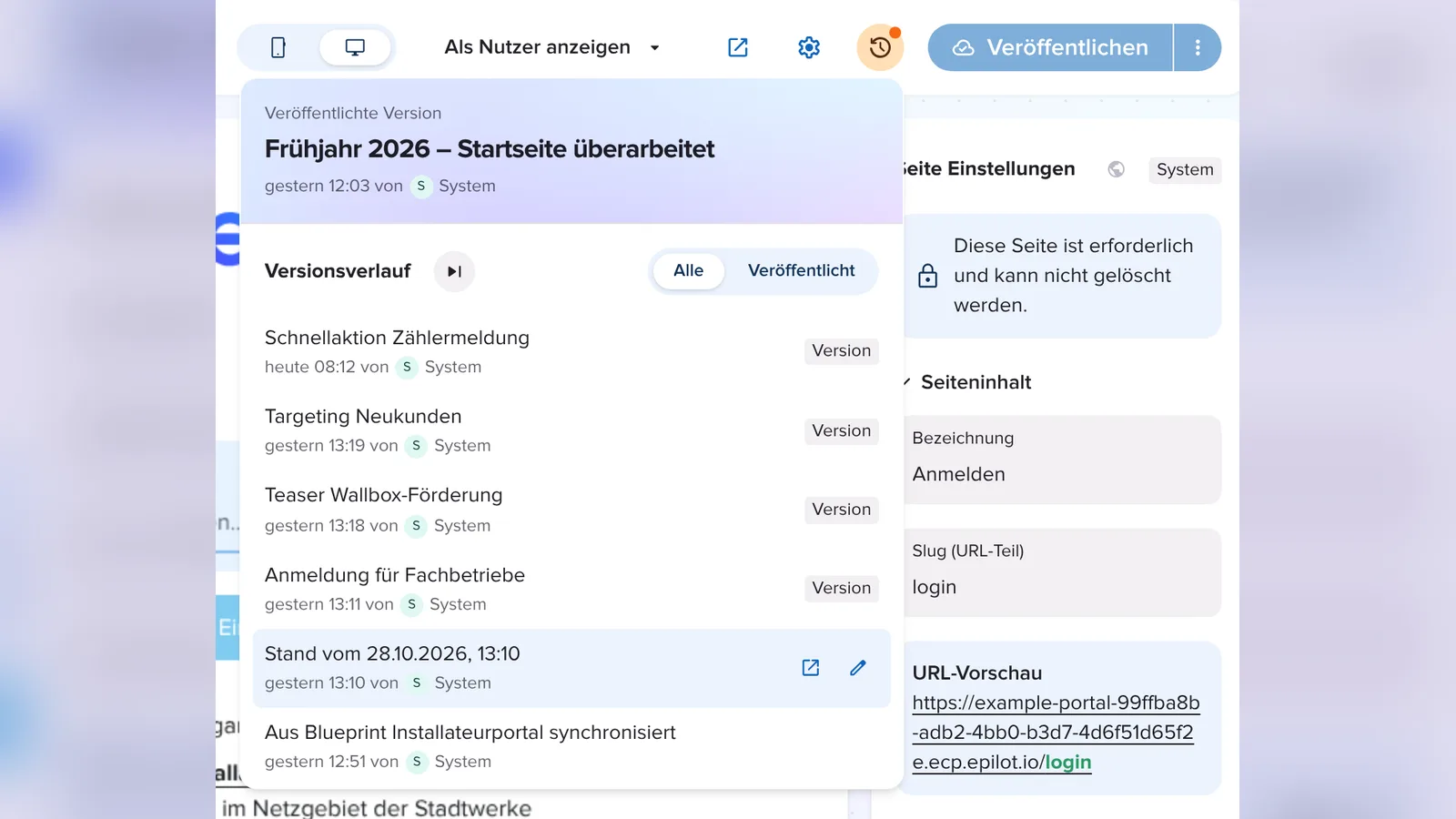Image resolution: width=1456 pixels, height=819 pixels.
Task: Open portal in new tab icon in top toolbar
Action: coord(738,47)
